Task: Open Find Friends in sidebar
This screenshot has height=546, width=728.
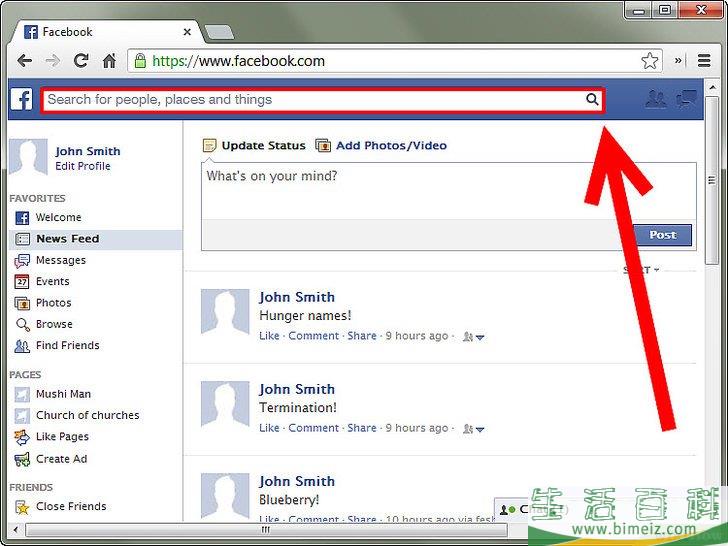Action: pyautogui.click(x=67, y=345)
